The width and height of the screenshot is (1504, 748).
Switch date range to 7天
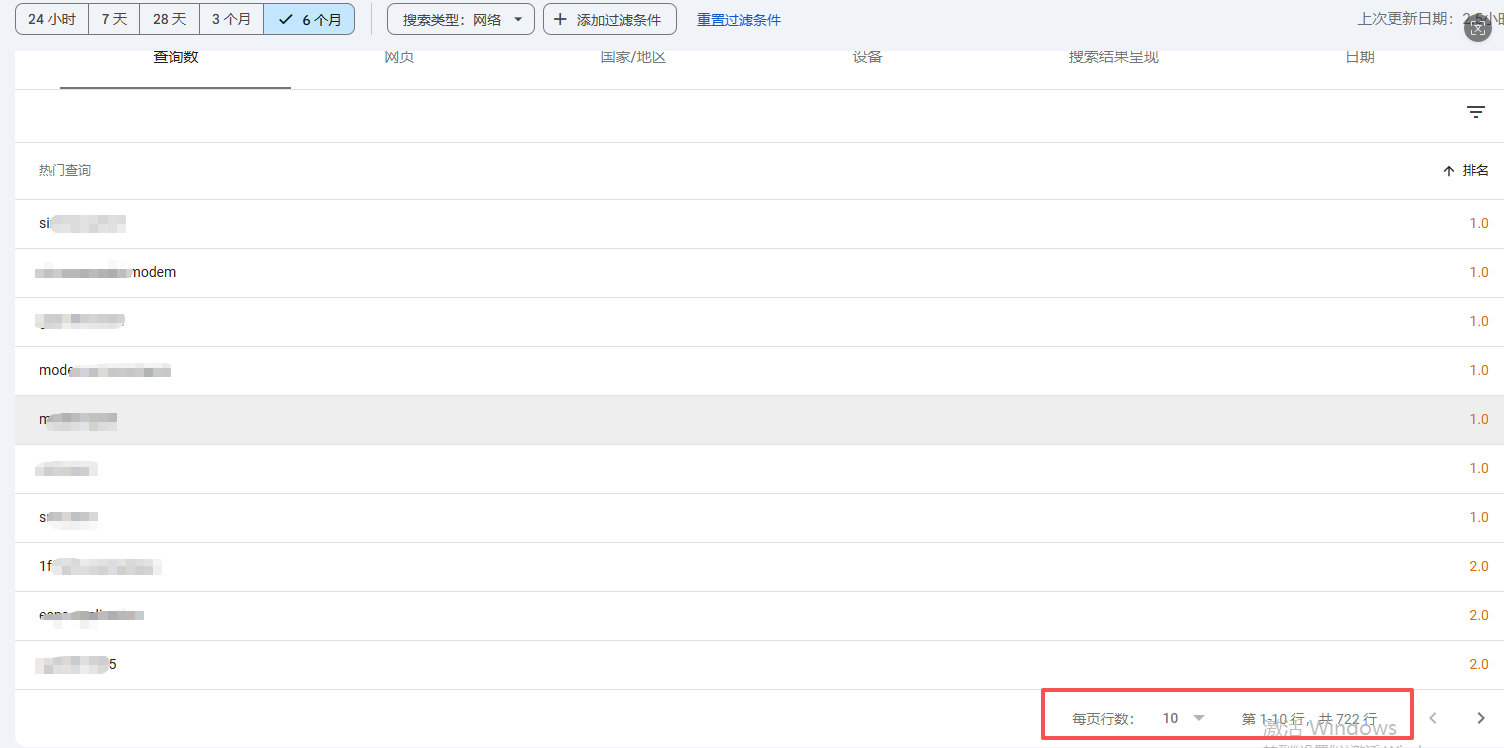tap(114, 20)
